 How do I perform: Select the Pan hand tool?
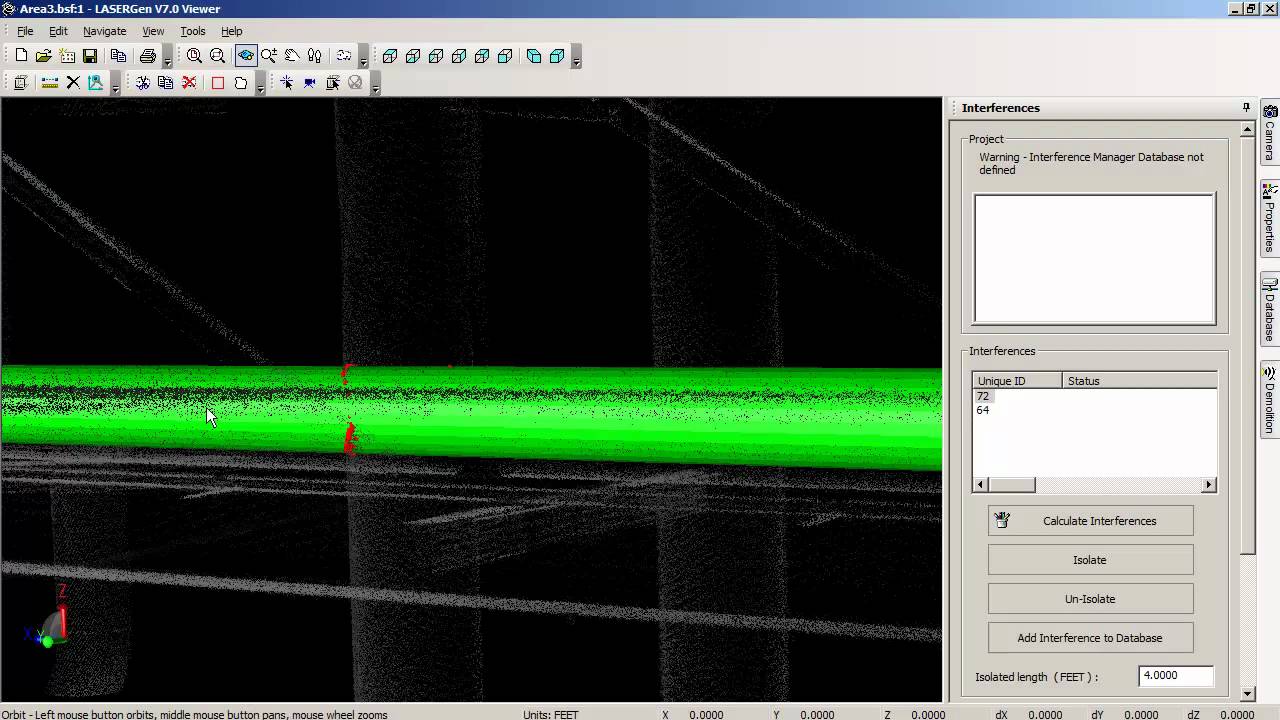point(292,56)
